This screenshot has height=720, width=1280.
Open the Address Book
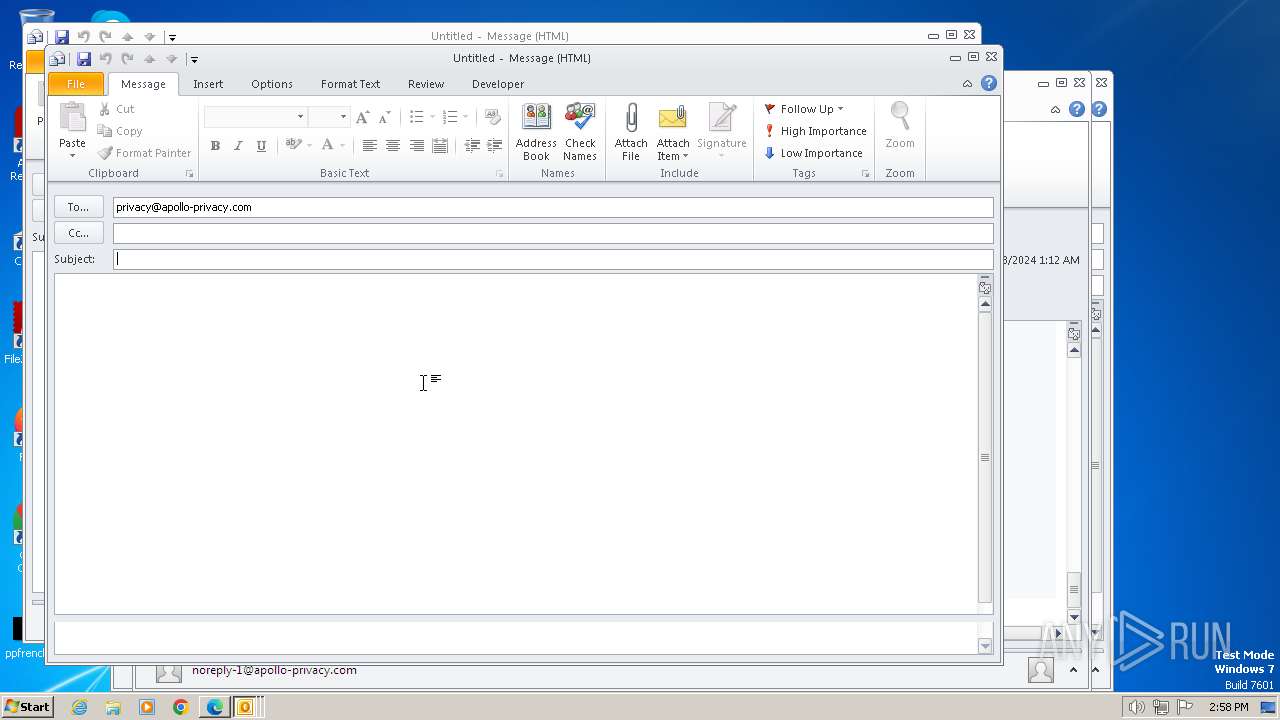pos(536,132)
